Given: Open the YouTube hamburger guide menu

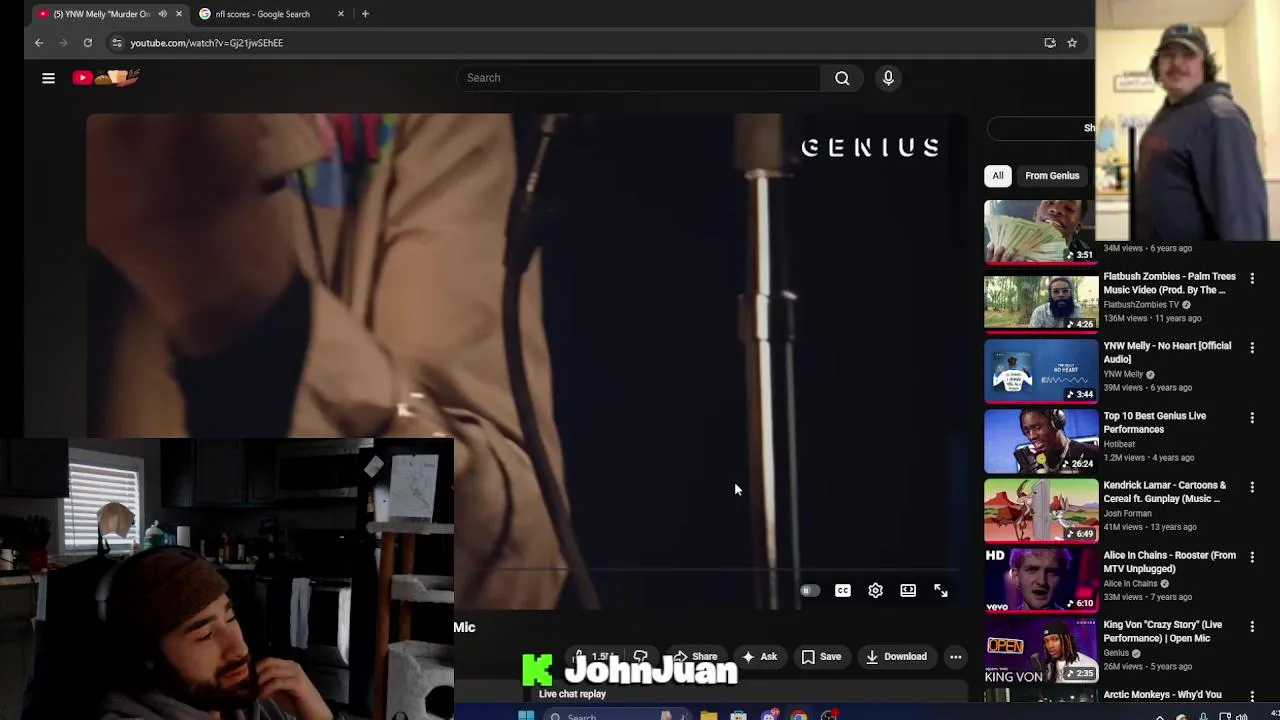Looking at the screenshot, I should point(48,78).
